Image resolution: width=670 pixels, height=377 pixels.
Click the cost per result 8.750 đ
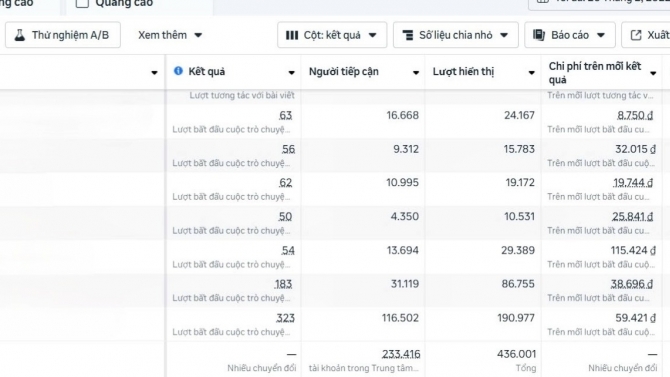[635, 115]
